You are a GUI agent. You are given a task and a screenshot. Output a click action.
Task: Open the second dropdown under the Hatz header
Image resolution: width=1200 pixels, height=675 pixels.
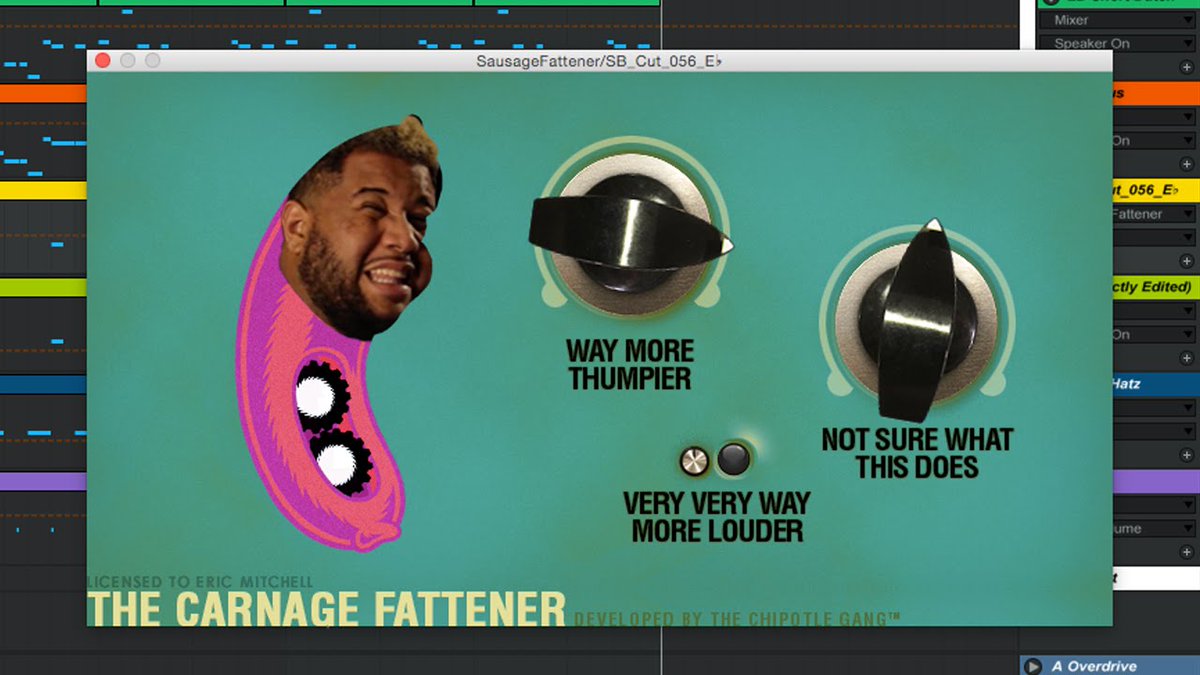point(1155,432)
